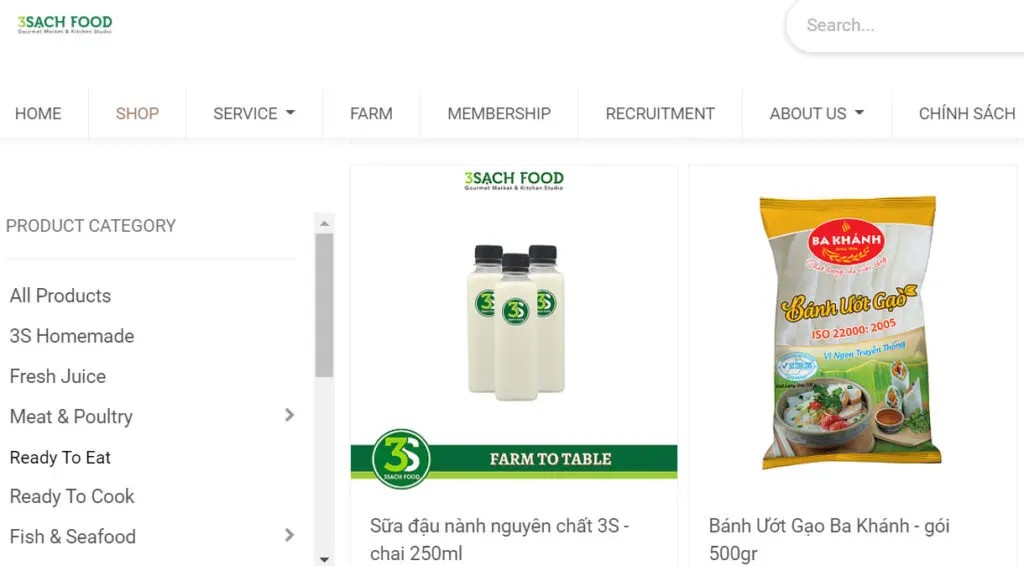Open the Ready To Cook category
The image size is (1024, 566).
pyautogui.click(x=72, y=497)
